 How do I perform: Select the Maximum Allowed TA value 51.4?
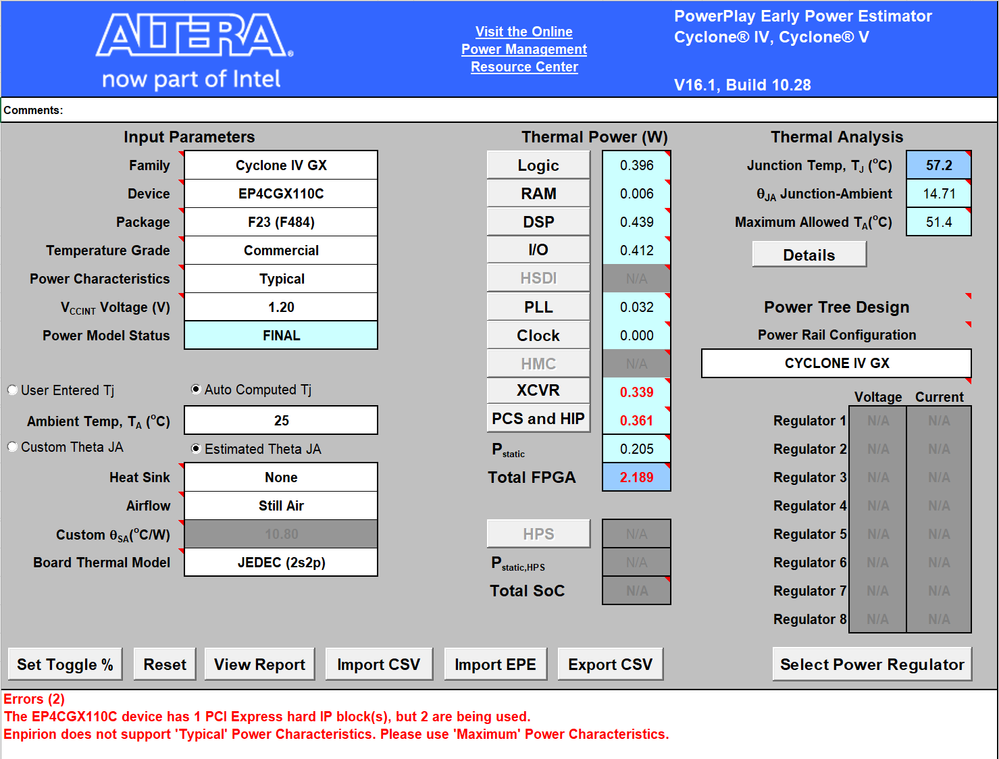click(938, 222)
